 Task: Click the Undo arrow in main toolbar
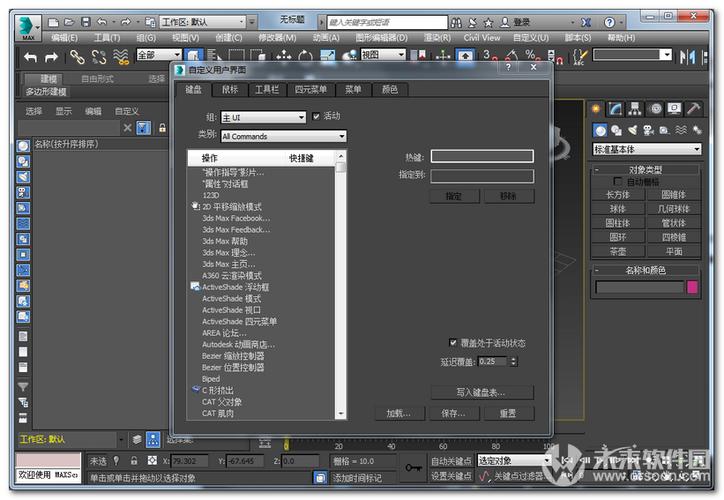pyautogui.click(x=30, y=57)
